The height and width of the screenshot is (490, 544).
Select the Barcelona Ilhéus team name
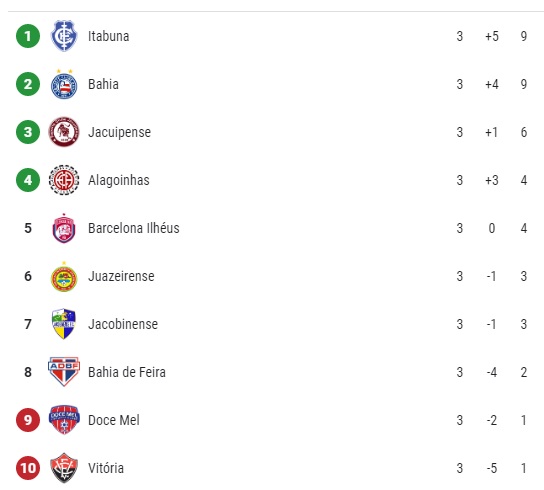(134, 228)
